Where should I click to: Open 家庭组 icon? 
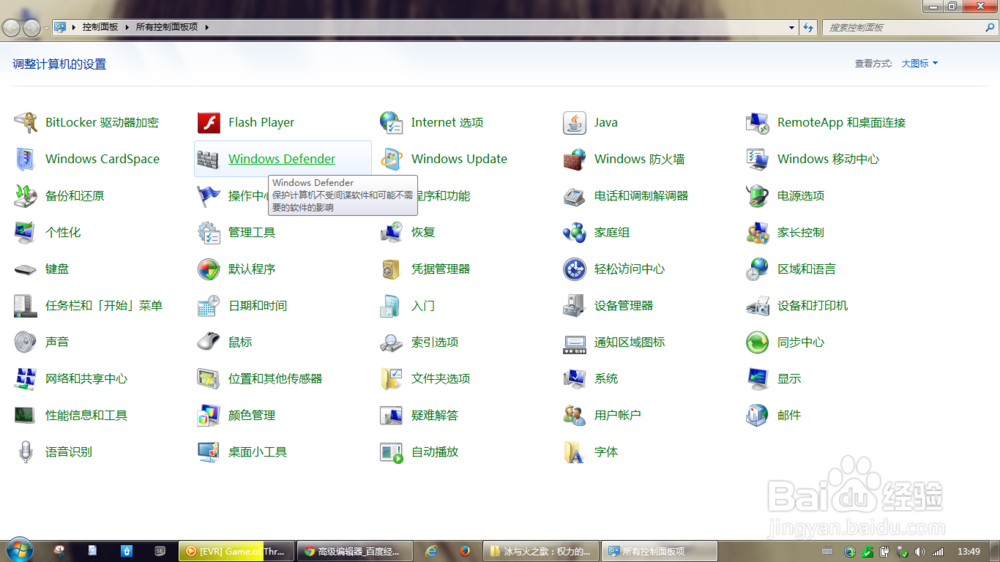click(574, 232)
